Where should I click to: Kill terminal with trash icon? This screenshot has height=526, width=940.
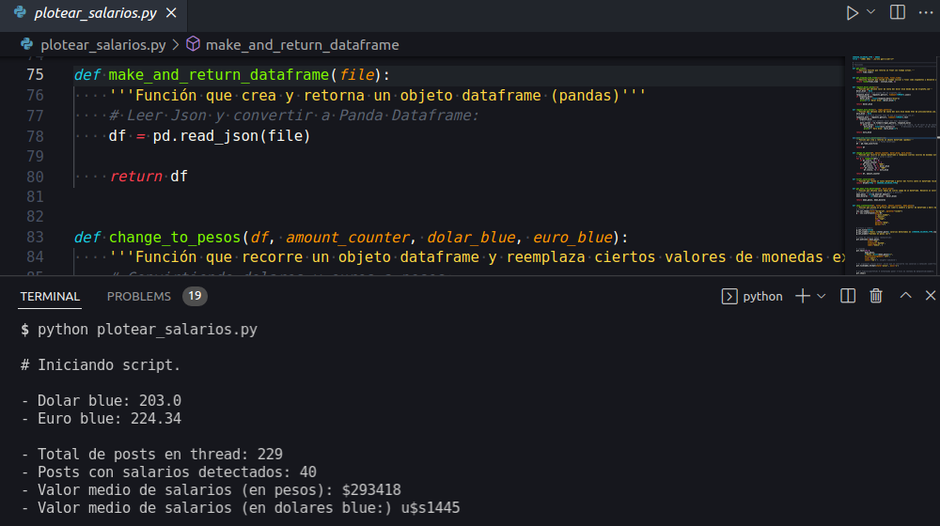[876, 296]
